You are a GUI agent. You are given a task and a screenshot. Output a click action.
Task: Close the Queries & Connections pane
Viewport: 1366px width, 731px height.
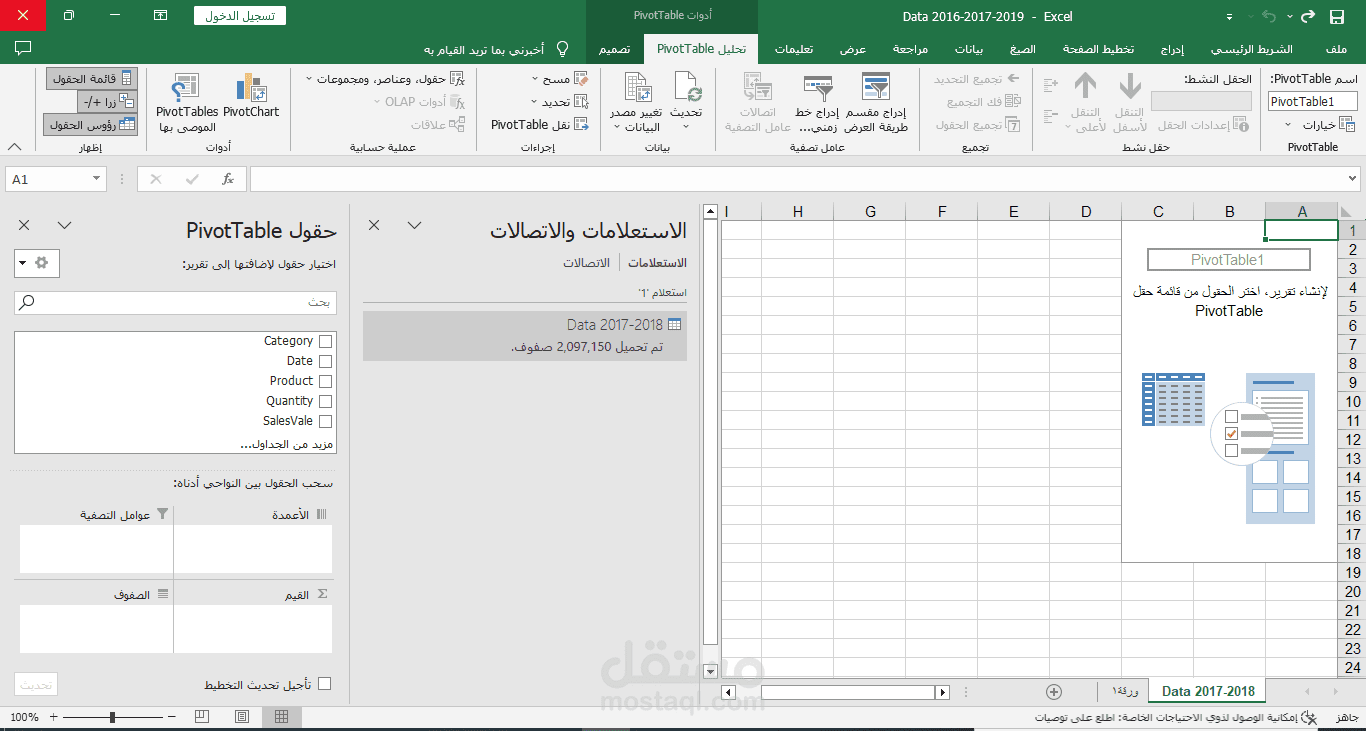click(374, 226)
